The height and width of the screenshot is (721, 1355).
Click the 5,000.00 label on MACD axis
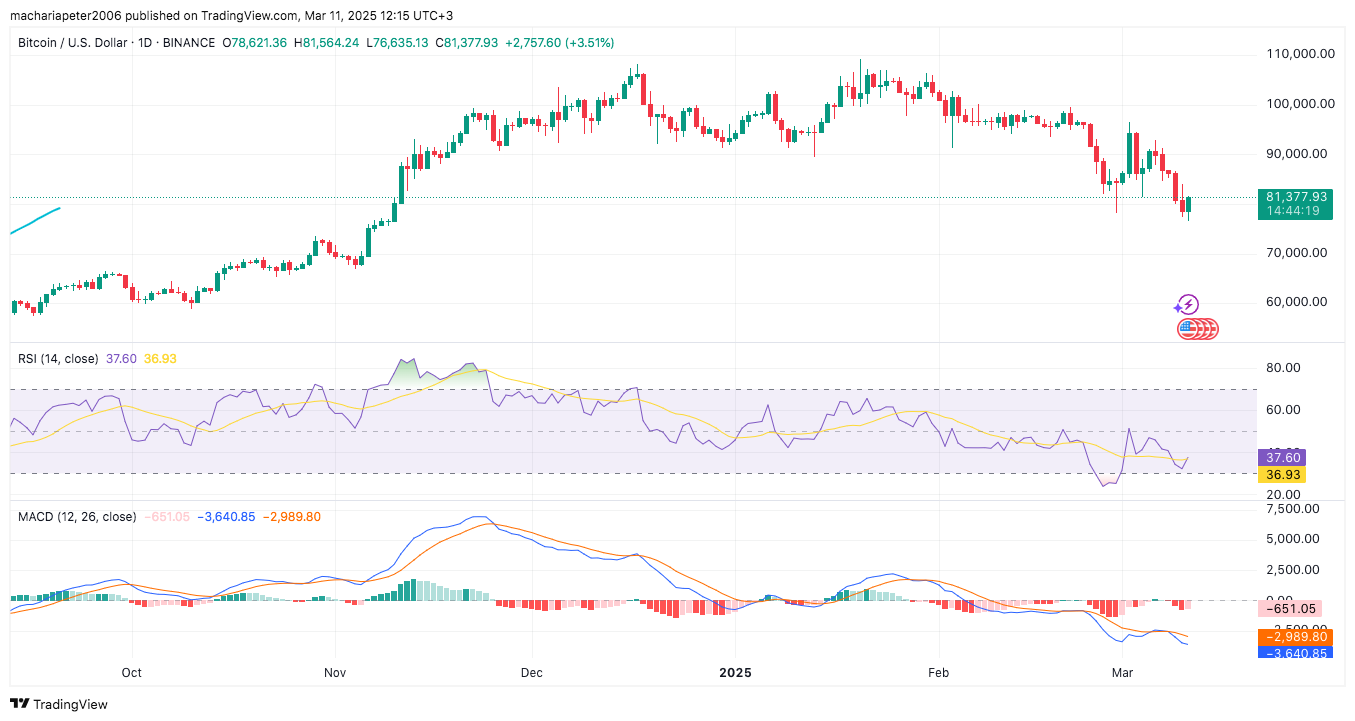pyautogui.click(x=1292, y=539)
